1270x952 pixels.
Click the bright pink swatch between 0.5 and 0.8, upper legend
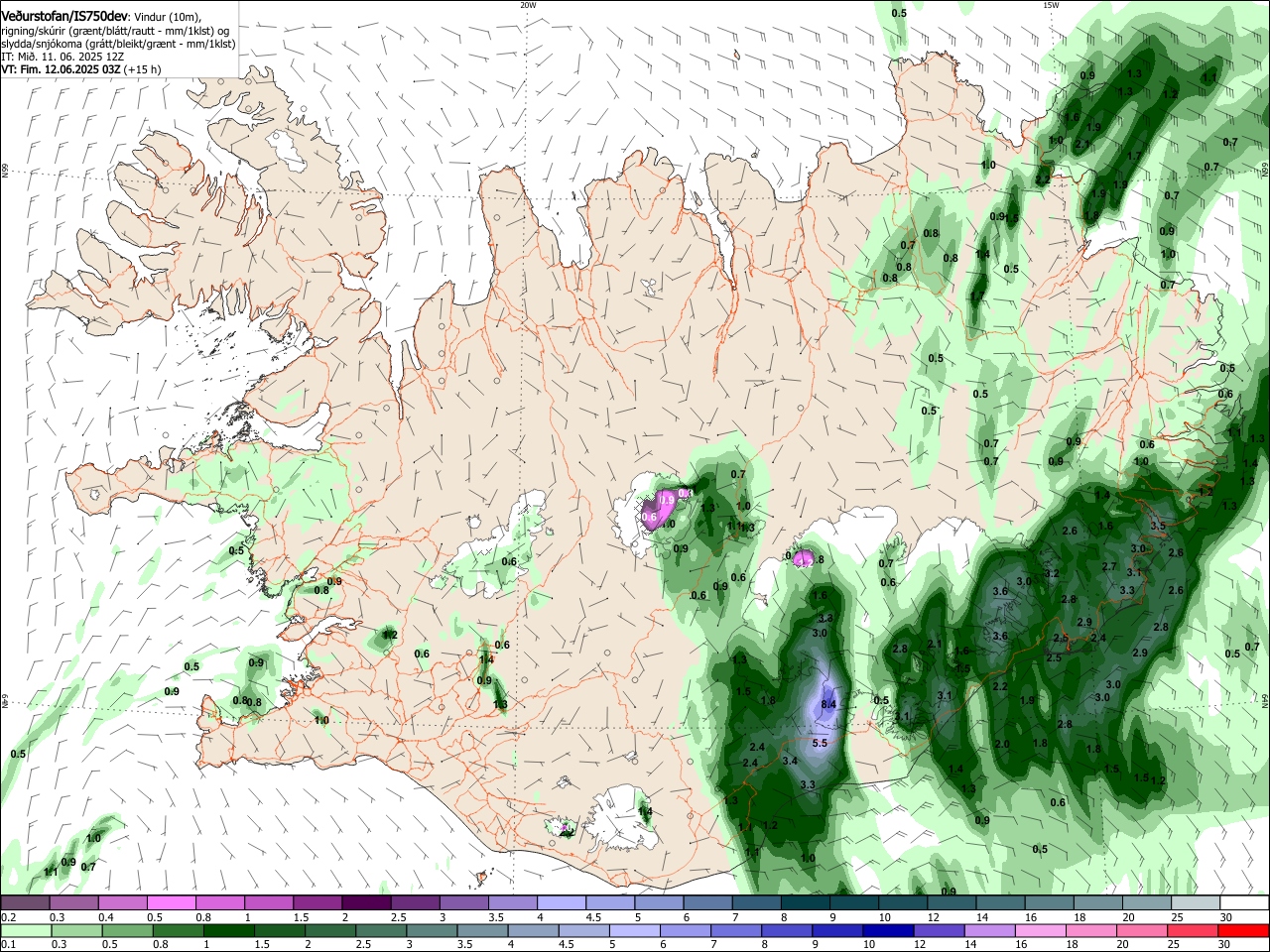pyautogui.click(x=171, y=902)
